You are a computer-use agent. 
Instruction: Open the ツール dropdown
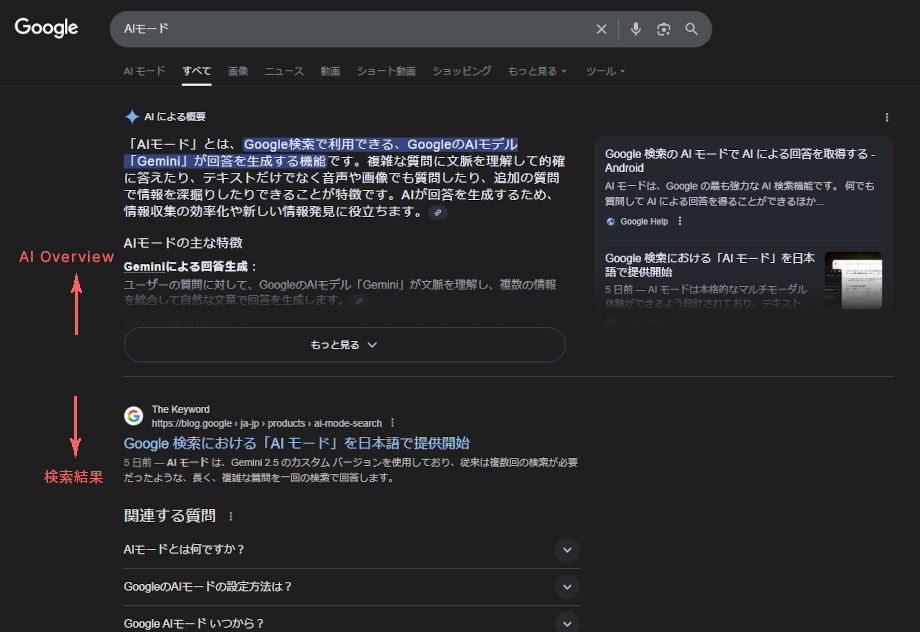tap(605, 71)
